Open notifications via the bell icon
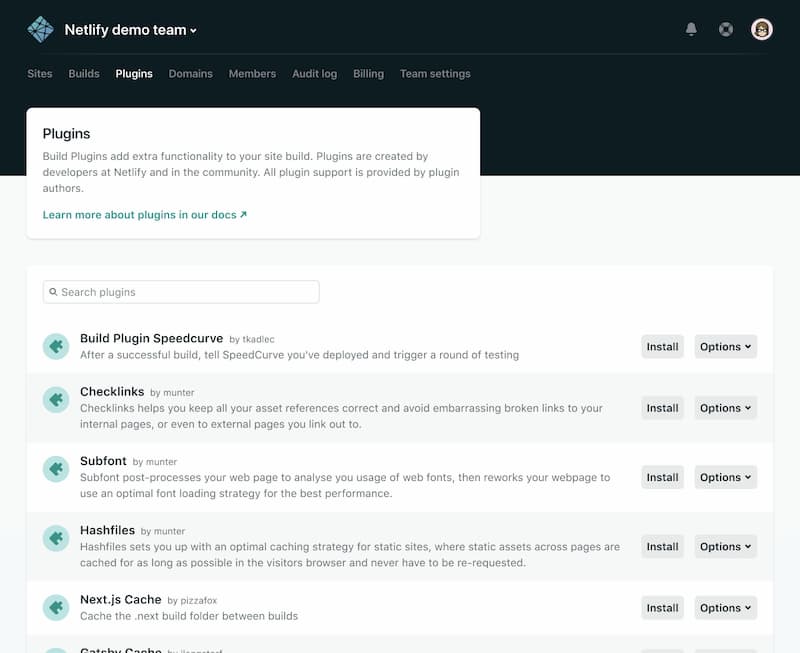The width and height of the screenshot is (800, 653). point(690,29)
